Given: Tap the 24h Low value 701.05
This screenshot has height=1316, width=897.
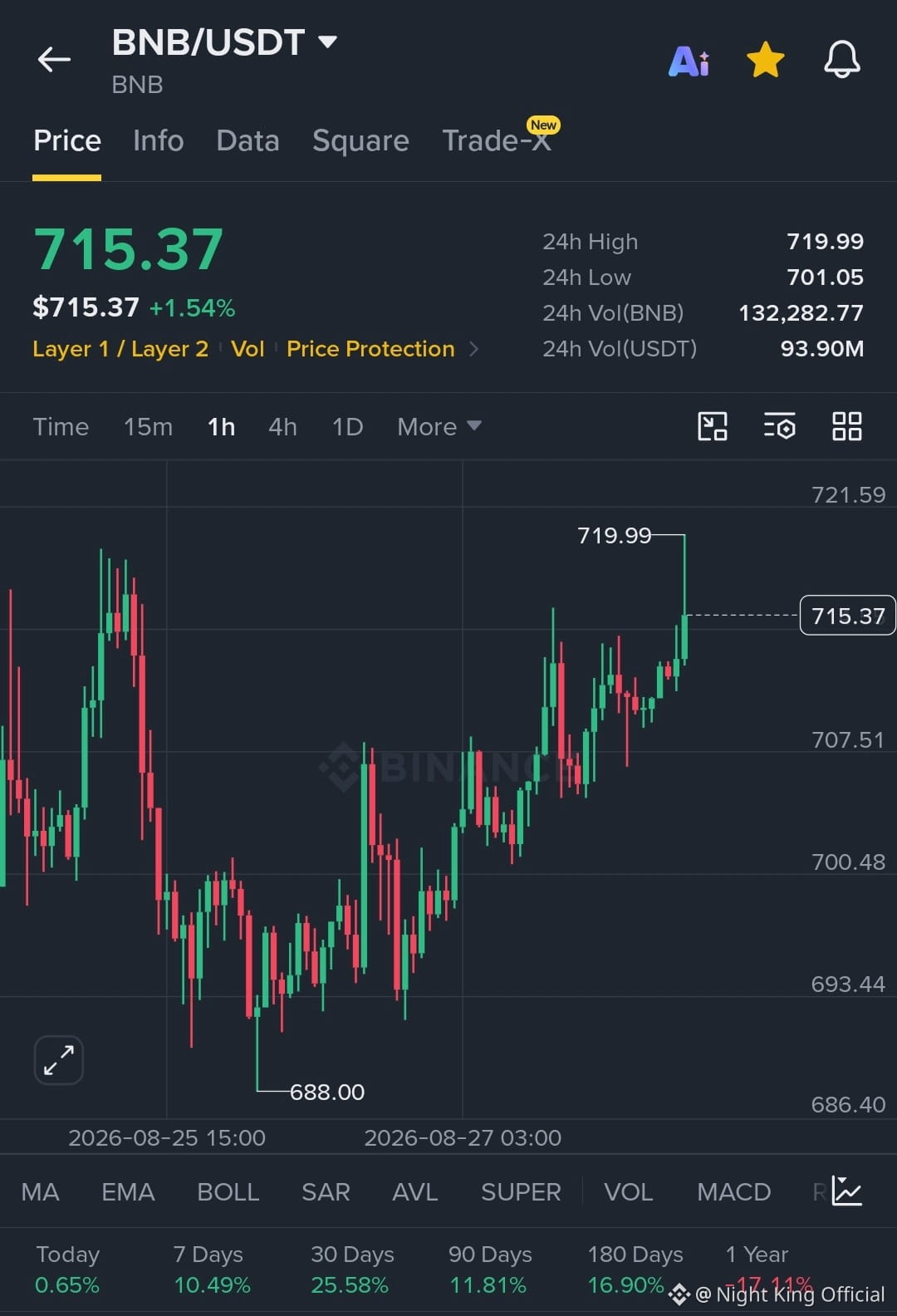Looking at the screenshot, I should 825,277.
